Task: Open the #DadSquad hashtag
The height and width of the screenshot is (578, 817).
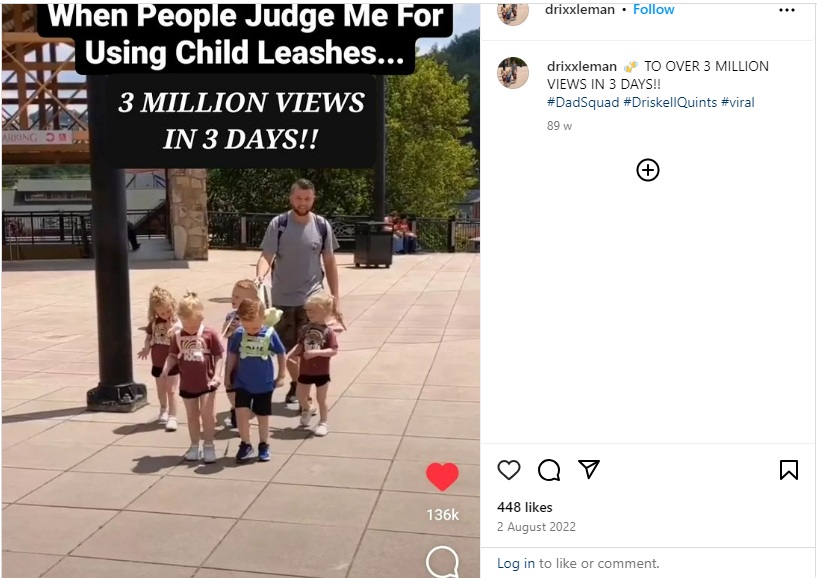Action: (x=583, y=102)
